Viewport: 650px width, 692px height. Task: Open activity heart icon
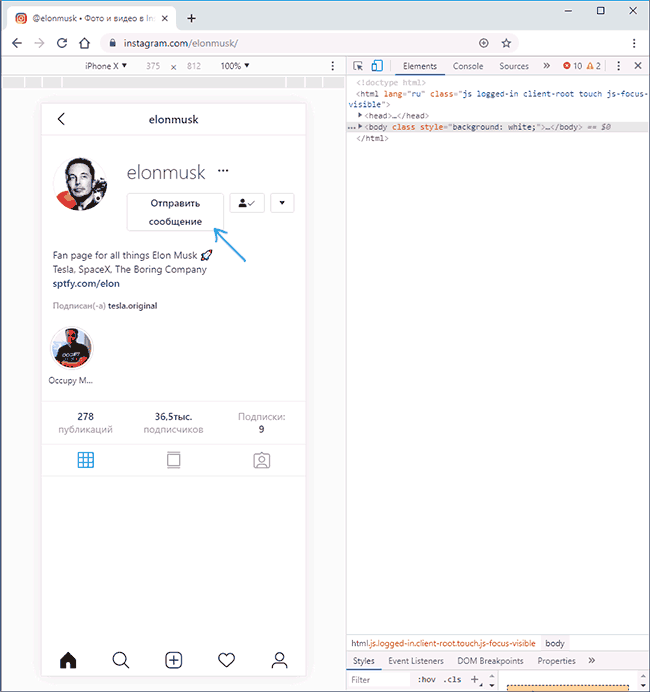[x=227, y=660]
